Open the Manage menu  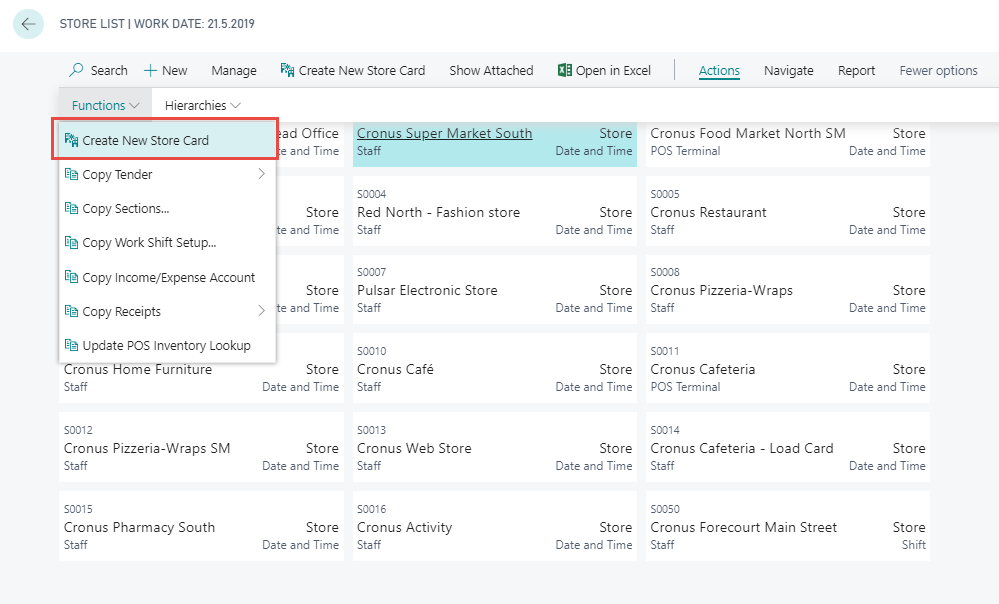coord(234,70)
